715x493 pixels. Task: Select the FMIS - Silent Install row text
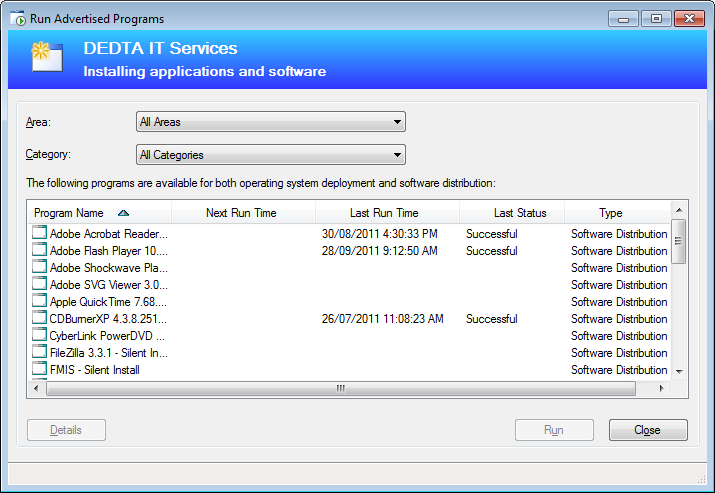coord(94,370)
